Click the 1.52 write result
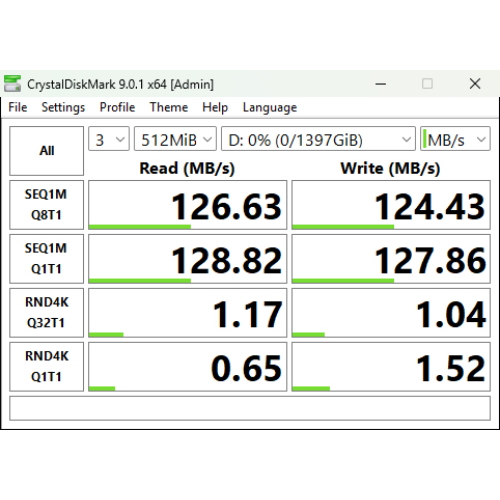The height and width of the screenshot is (500, 500). [x=391, y=367]
